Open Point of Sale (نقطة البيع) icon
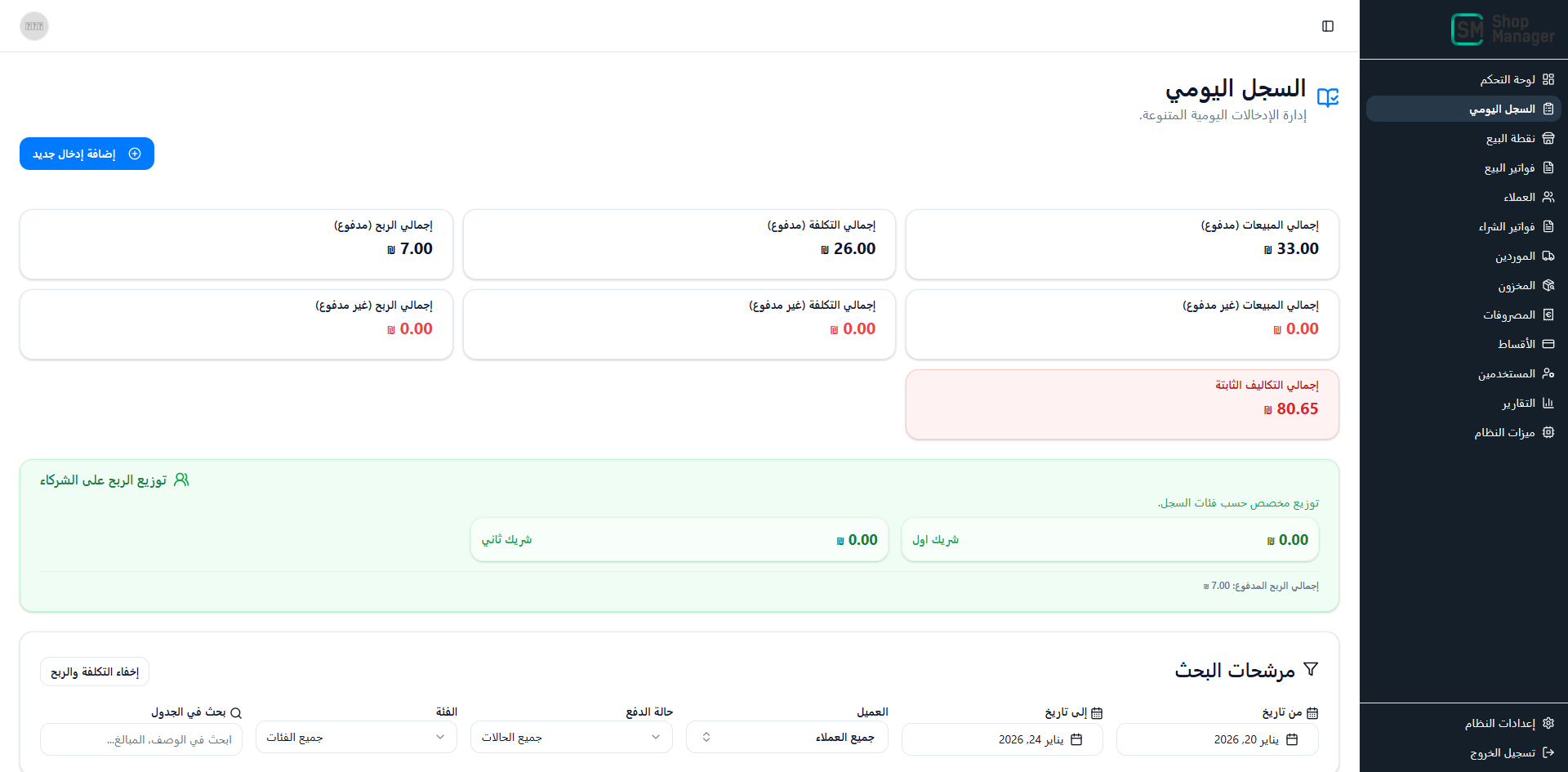Image resolution: width=1568 pixels, height=772 pixels. [x=1548, y=138]
